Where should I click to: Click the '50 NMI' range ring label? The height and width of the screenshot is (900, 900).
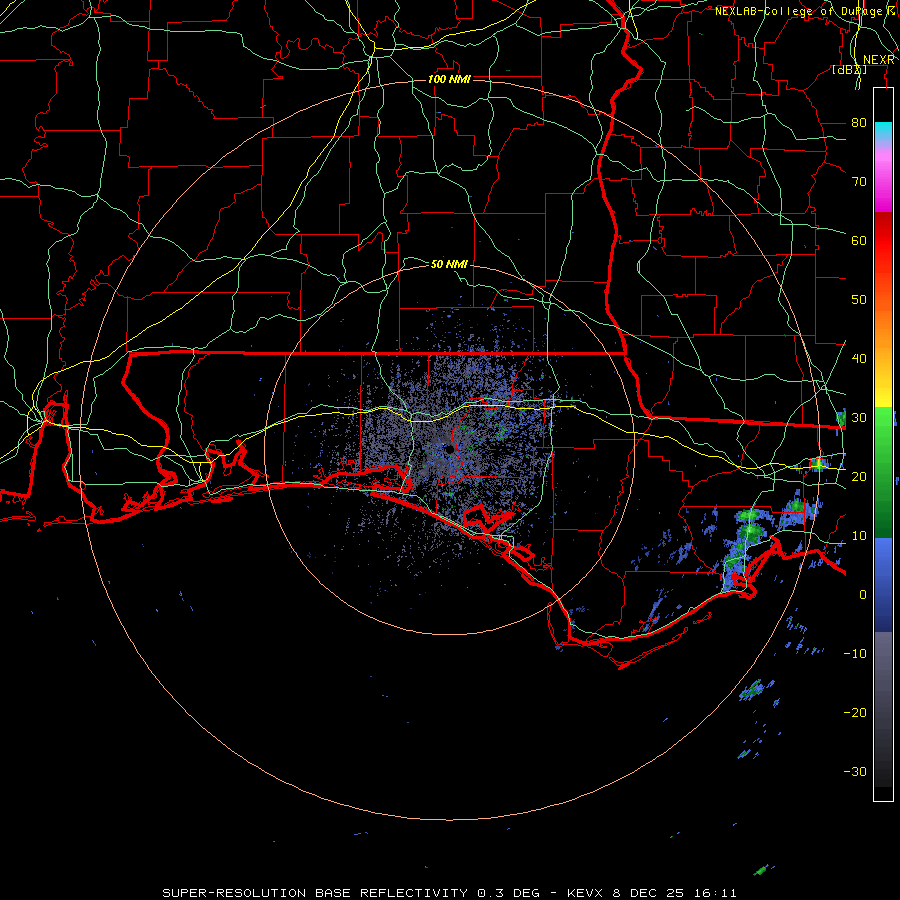pos(449,264)
